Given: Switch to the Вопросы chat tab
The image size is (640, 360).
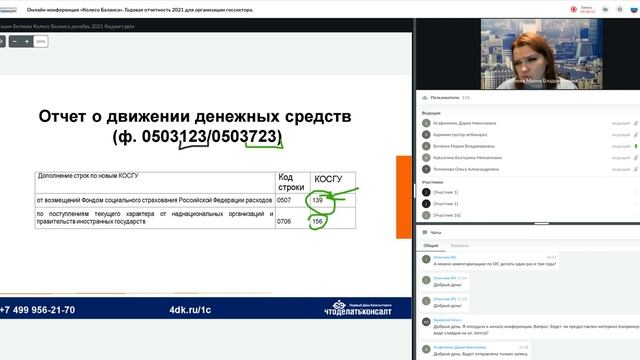Looking at the screenshot, I should [x=460, y=245].
